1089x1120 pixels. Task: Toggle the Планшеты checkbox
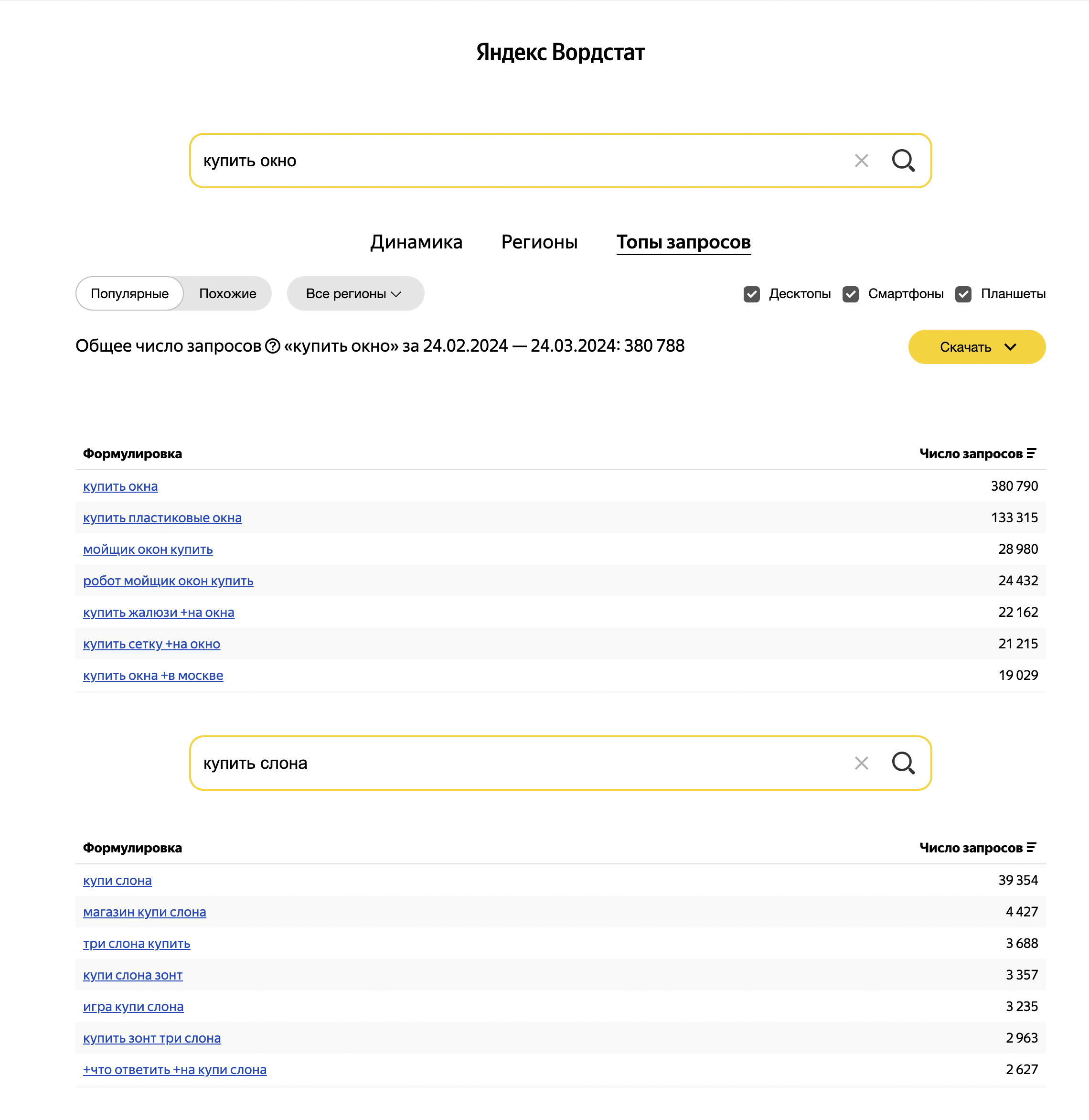[963, 294]
